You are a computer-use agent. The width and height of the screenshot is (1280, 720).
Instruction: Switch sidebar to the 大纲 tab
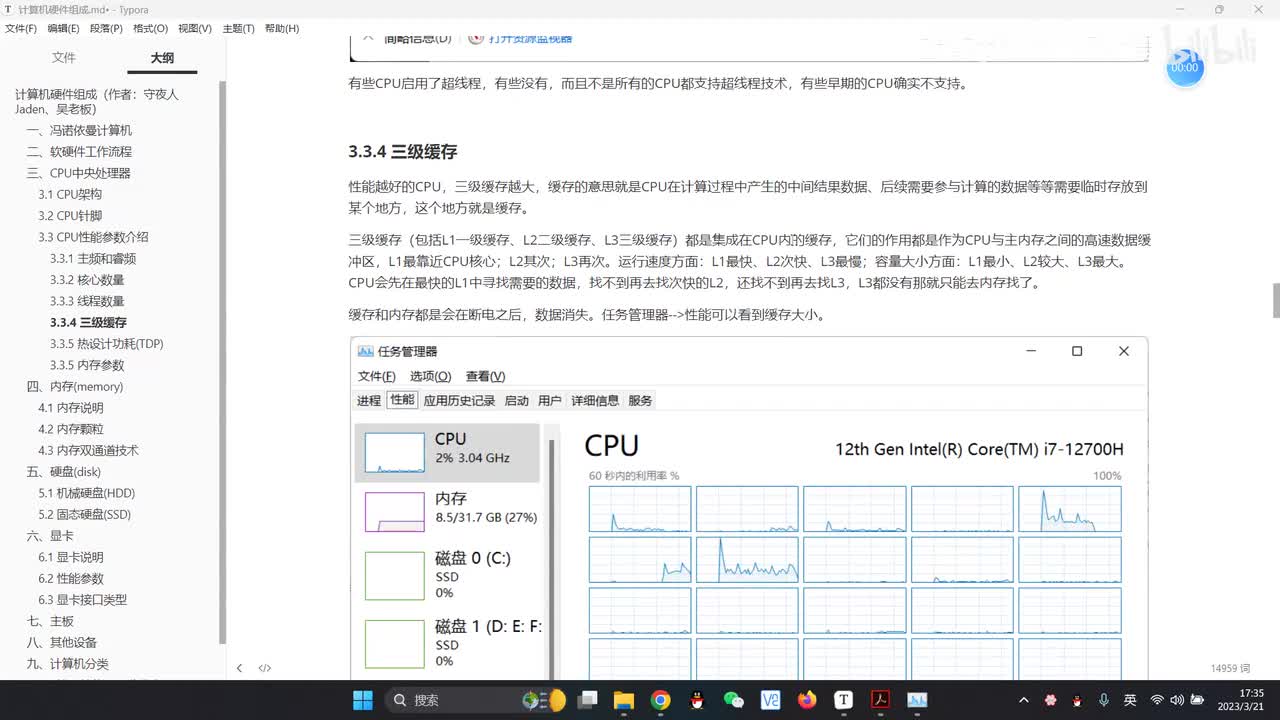(x=162, y=58)
